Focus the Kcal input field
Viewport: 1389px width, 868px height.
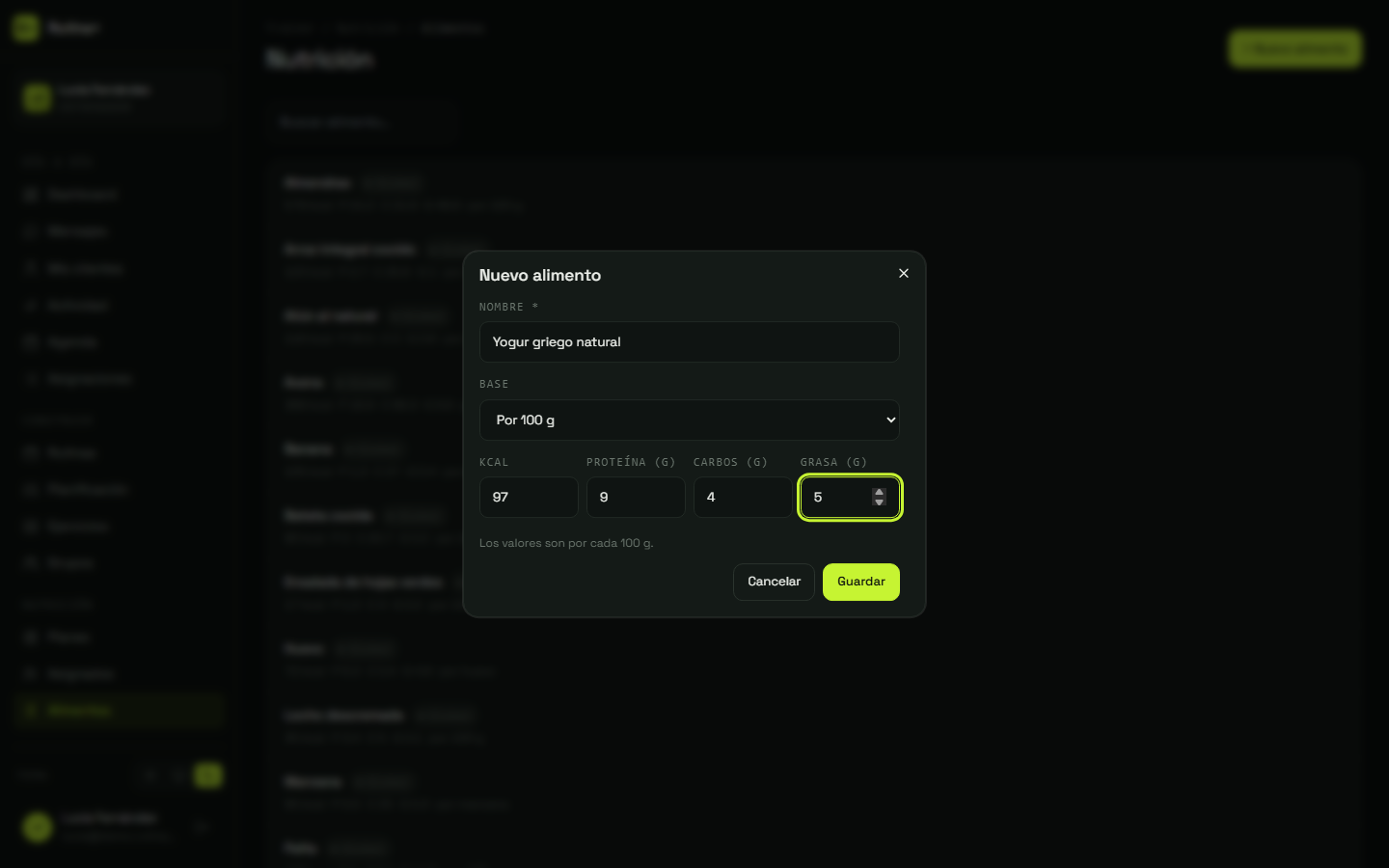529,498
